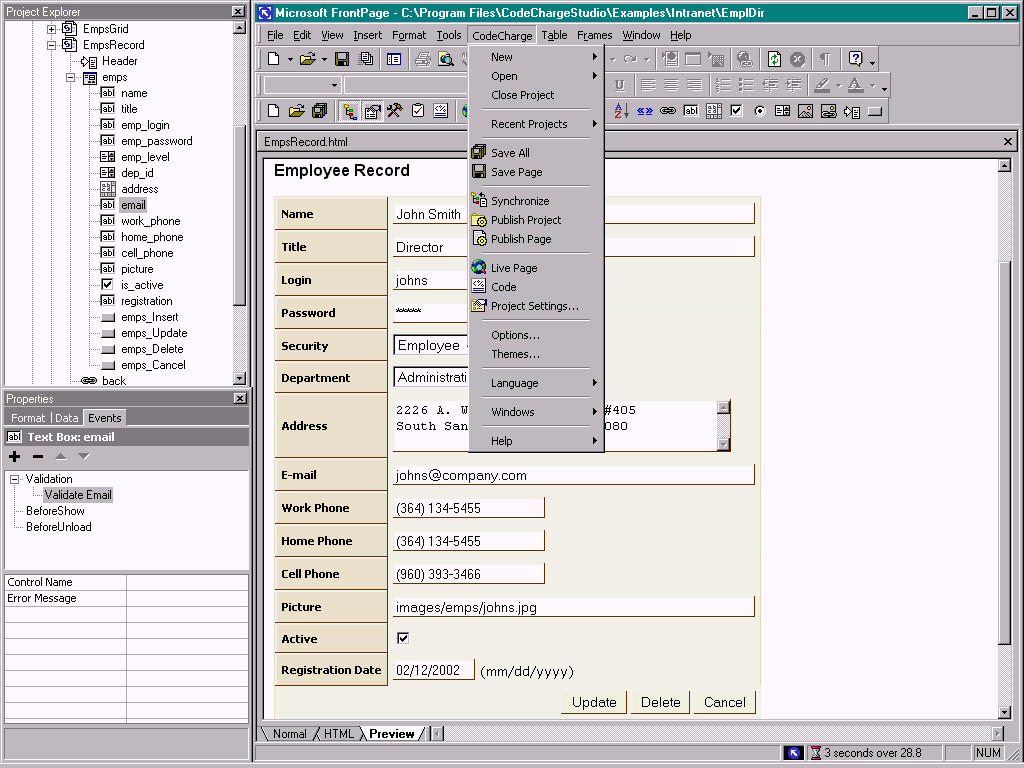The image size is (1024, 768).
Task: Insert a List Box component icon
Action: click(782, 111)
